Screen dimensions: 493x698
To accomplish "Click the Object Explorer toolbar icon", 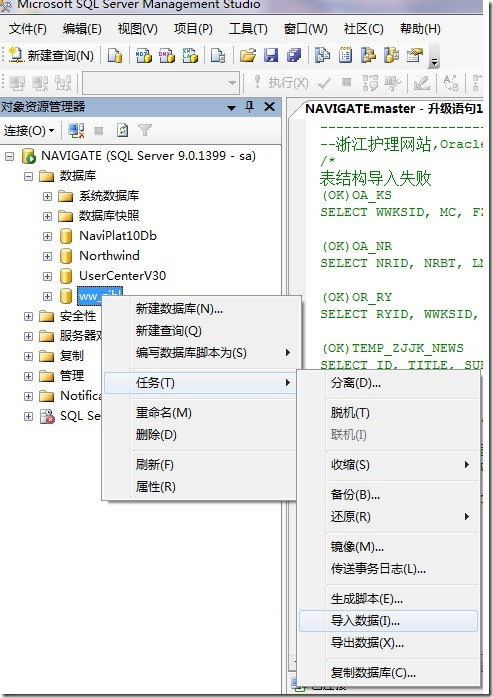I will [x=368, y=56].
